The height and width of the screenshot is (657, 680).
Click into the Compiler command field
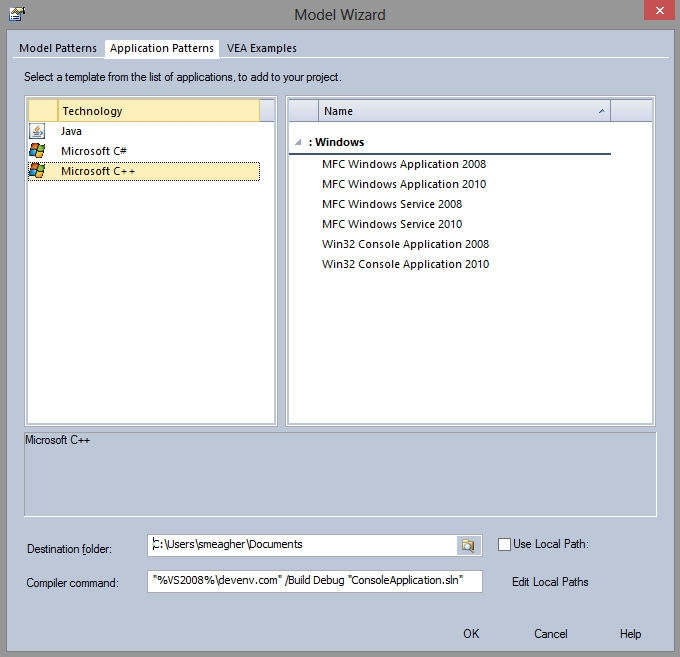pos(314,581)
